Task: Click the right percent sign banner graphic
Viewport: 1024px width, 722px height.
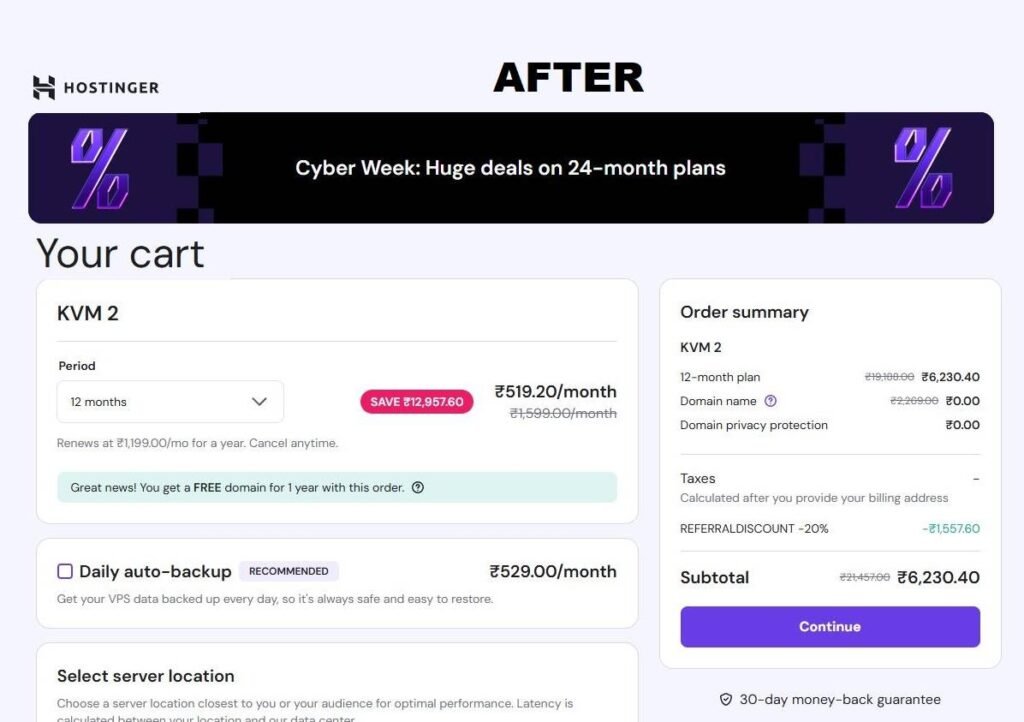Action: [x=922, y=167]
